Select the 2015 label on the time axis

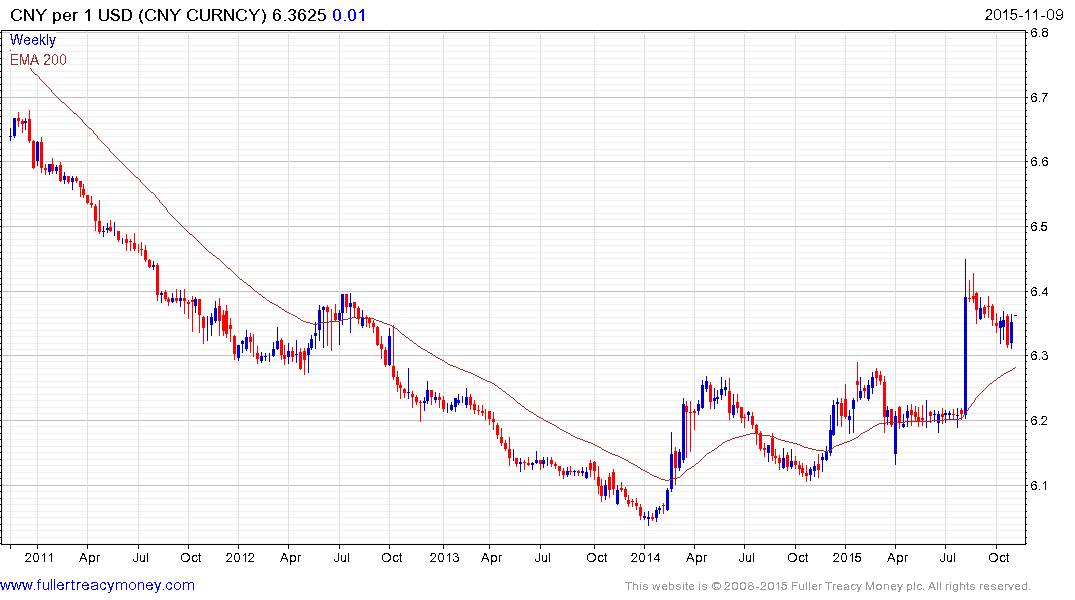click(847, 557)
